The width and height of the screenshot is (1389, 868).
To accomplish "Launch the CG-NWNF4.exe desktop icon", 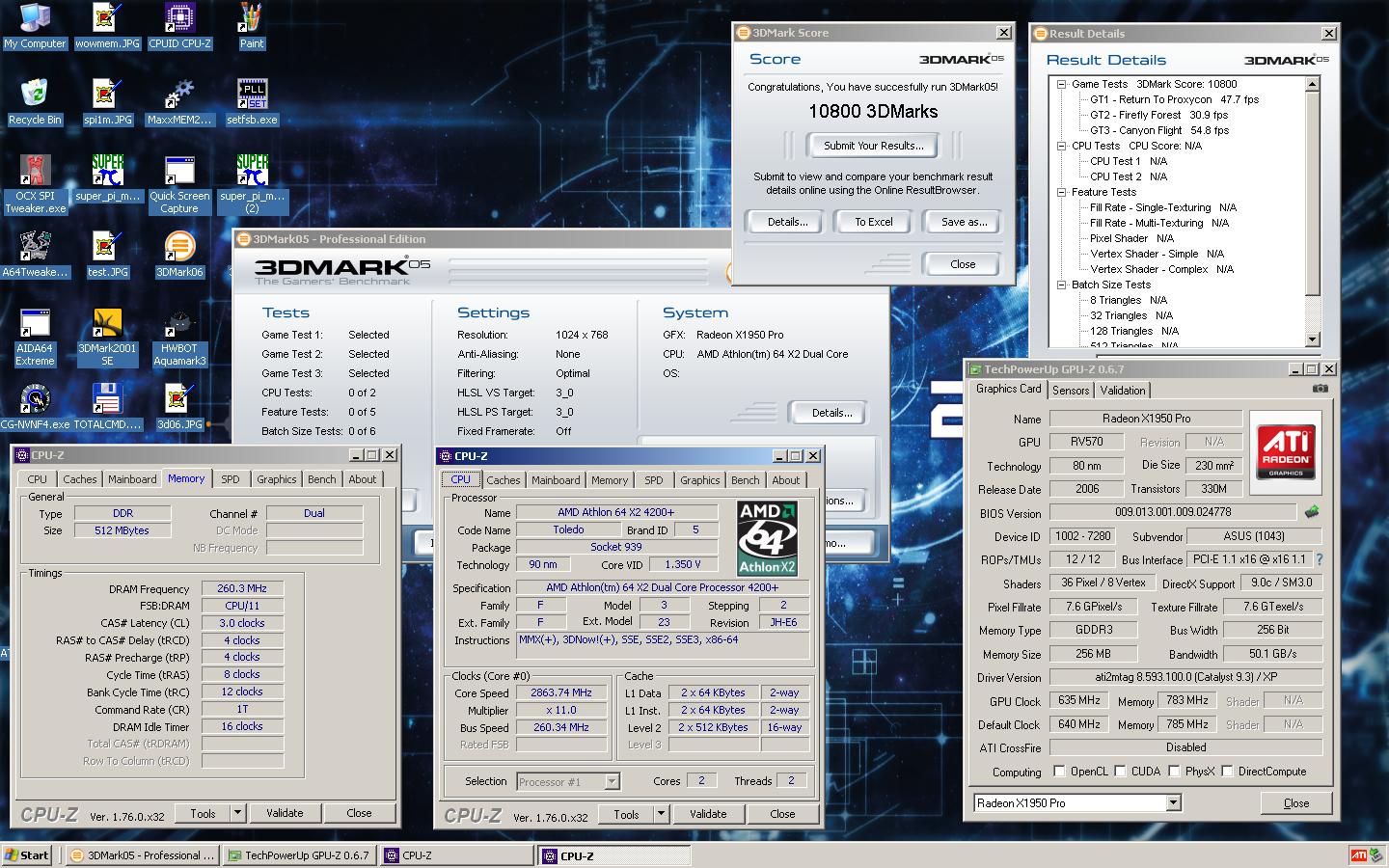I will point(35,406).
